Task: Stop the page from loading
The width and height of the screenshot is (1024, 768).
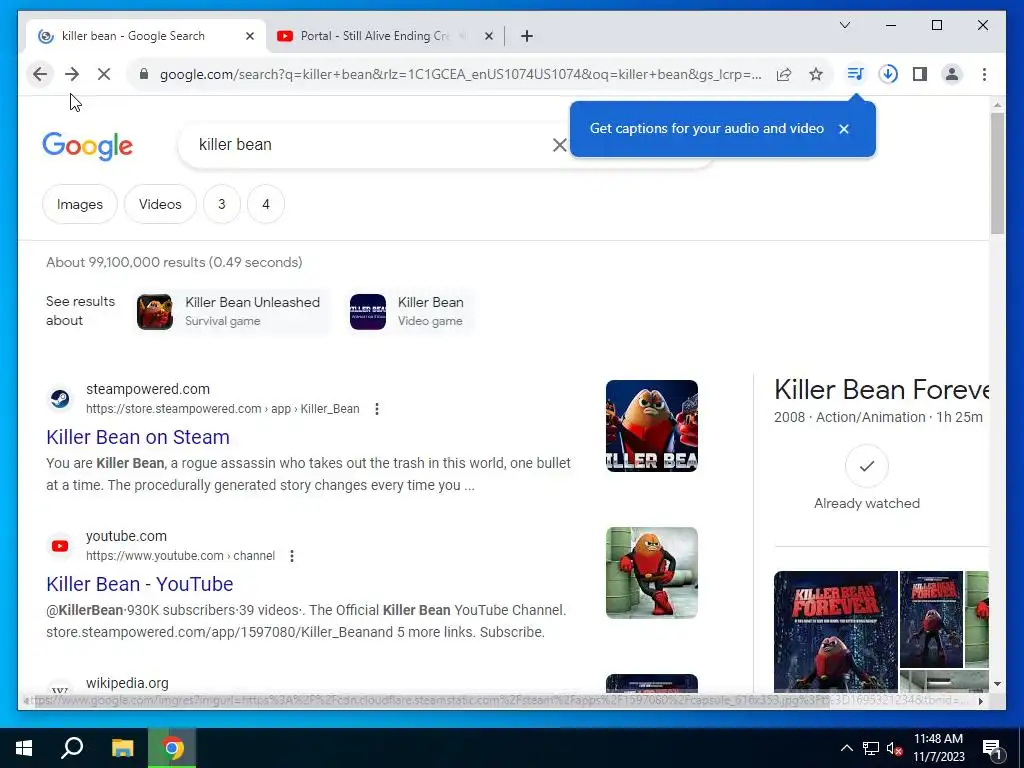Action: coord(104,74)
